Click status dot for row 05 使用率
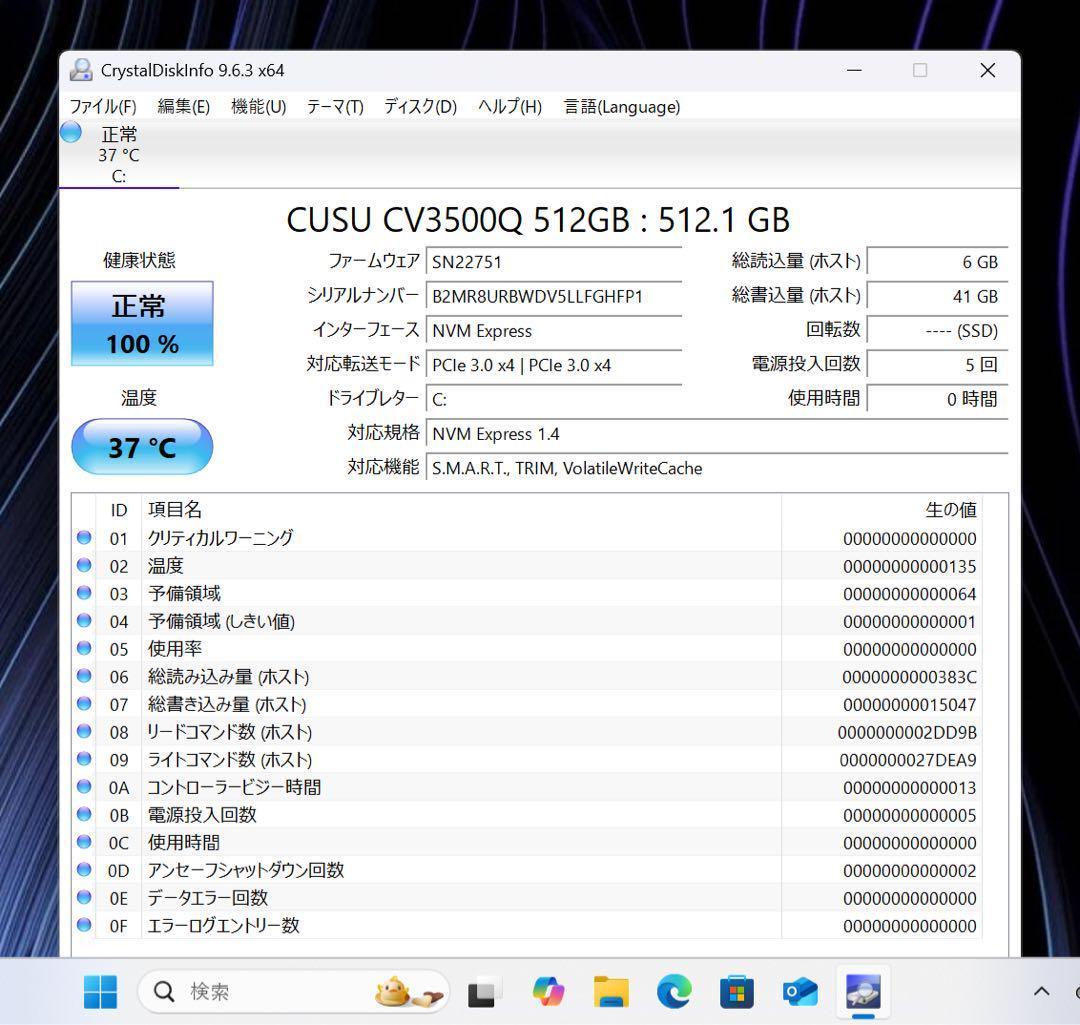The image size is (1080, 1025). [x=84, y=648]
